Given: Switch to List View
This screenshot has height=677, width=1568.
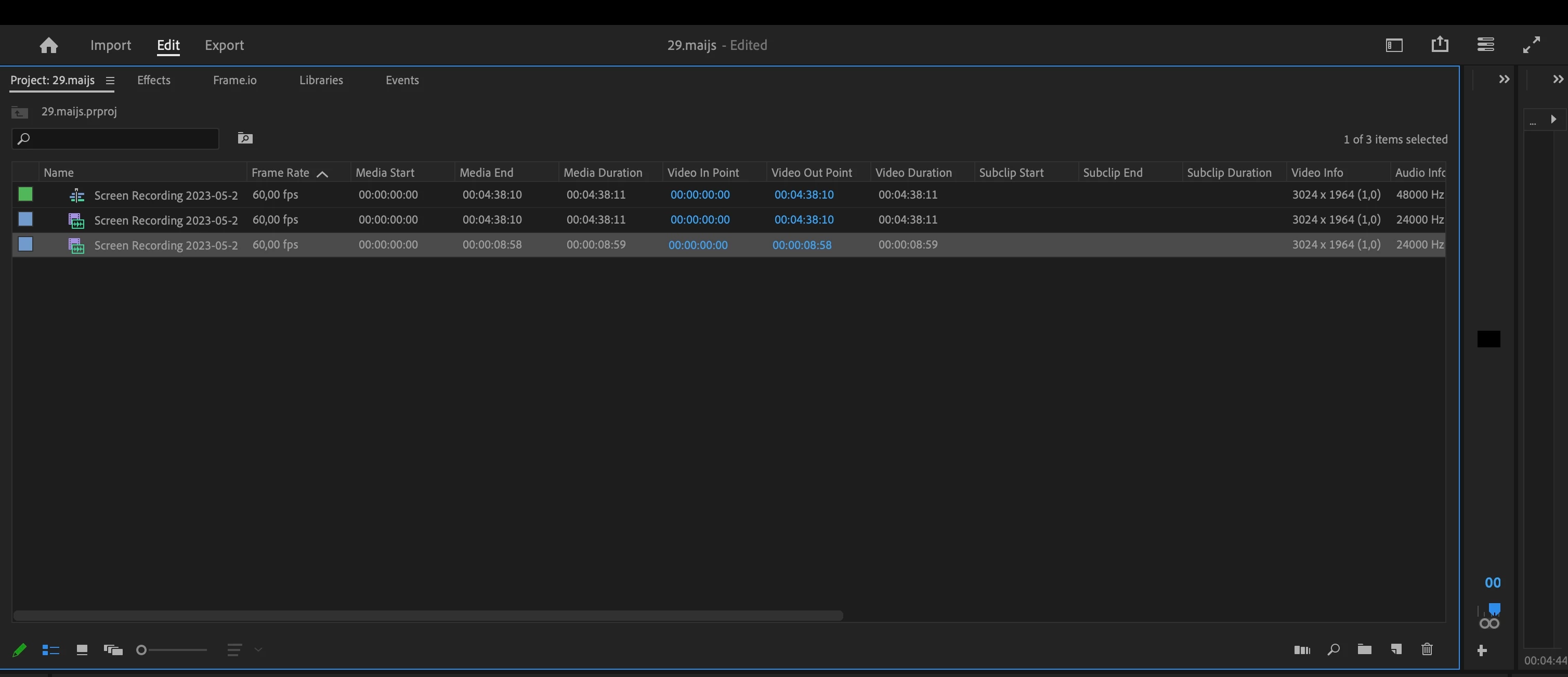Looking at the screenshot, I should (50, 650).
